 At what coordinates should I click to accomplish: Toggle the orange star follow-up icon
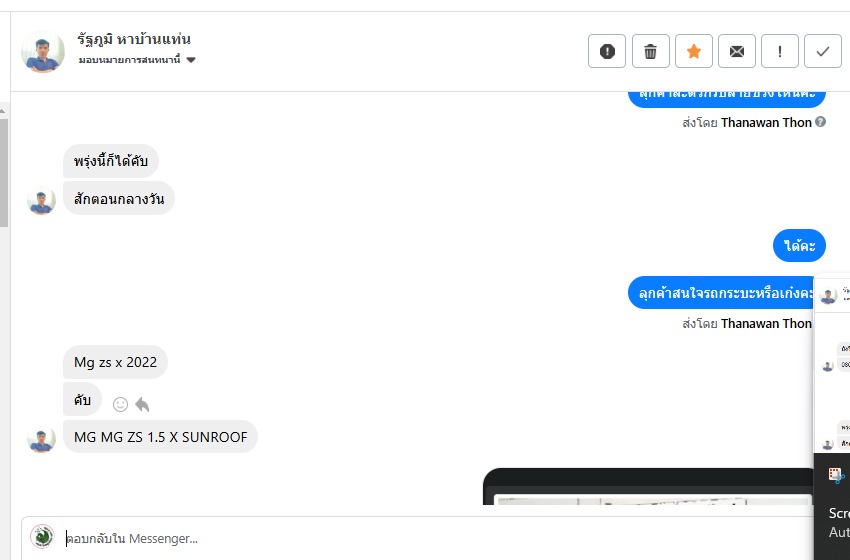(x=693, y=51)
